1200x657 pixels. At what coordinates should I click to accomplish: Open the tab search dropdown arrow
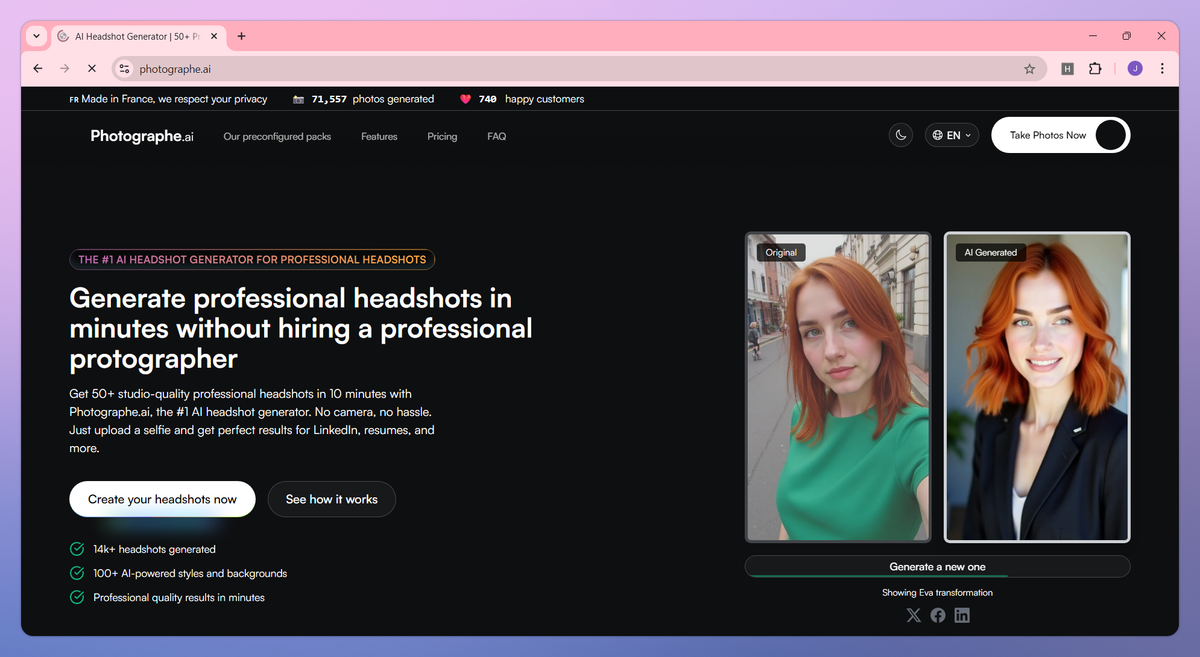37,36
